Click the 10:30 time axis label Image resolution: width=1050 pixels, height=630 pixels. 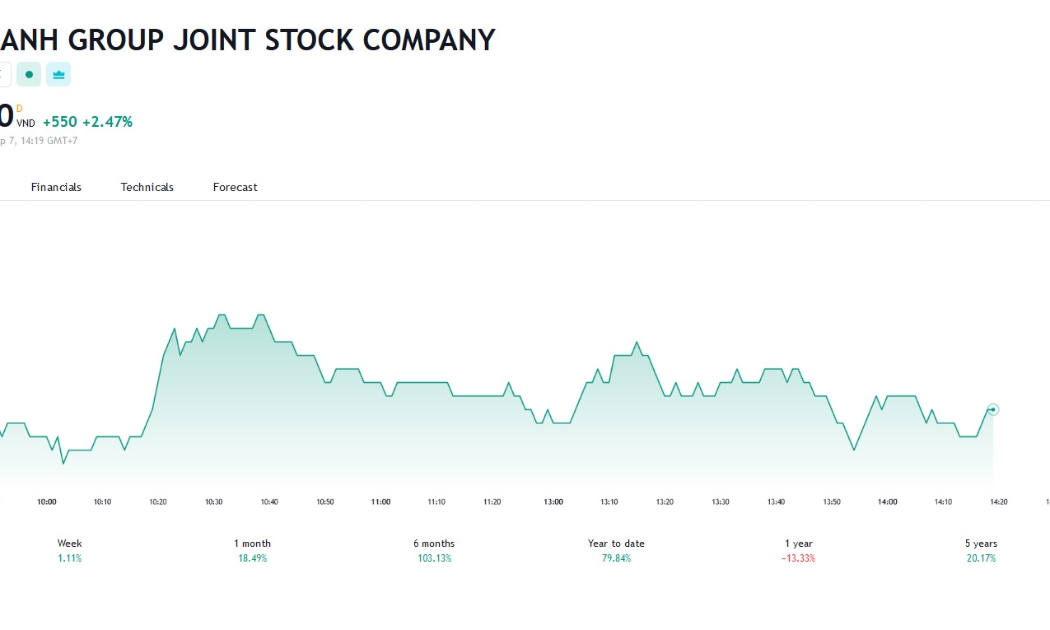[x=214, y=501]
